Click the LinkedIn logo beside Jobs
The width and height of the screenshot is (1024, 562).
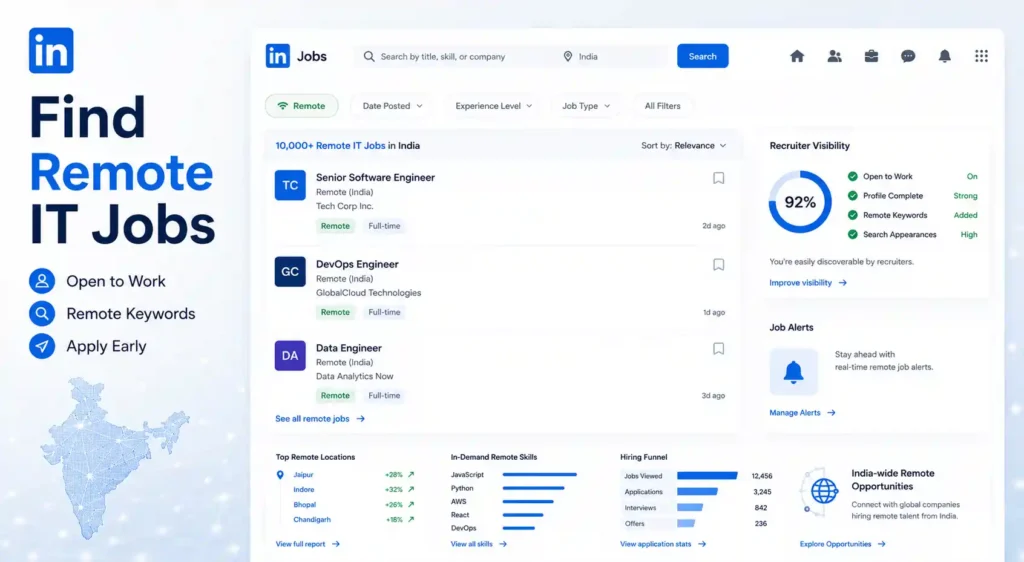pyautogui.click(x=278, y=56)
